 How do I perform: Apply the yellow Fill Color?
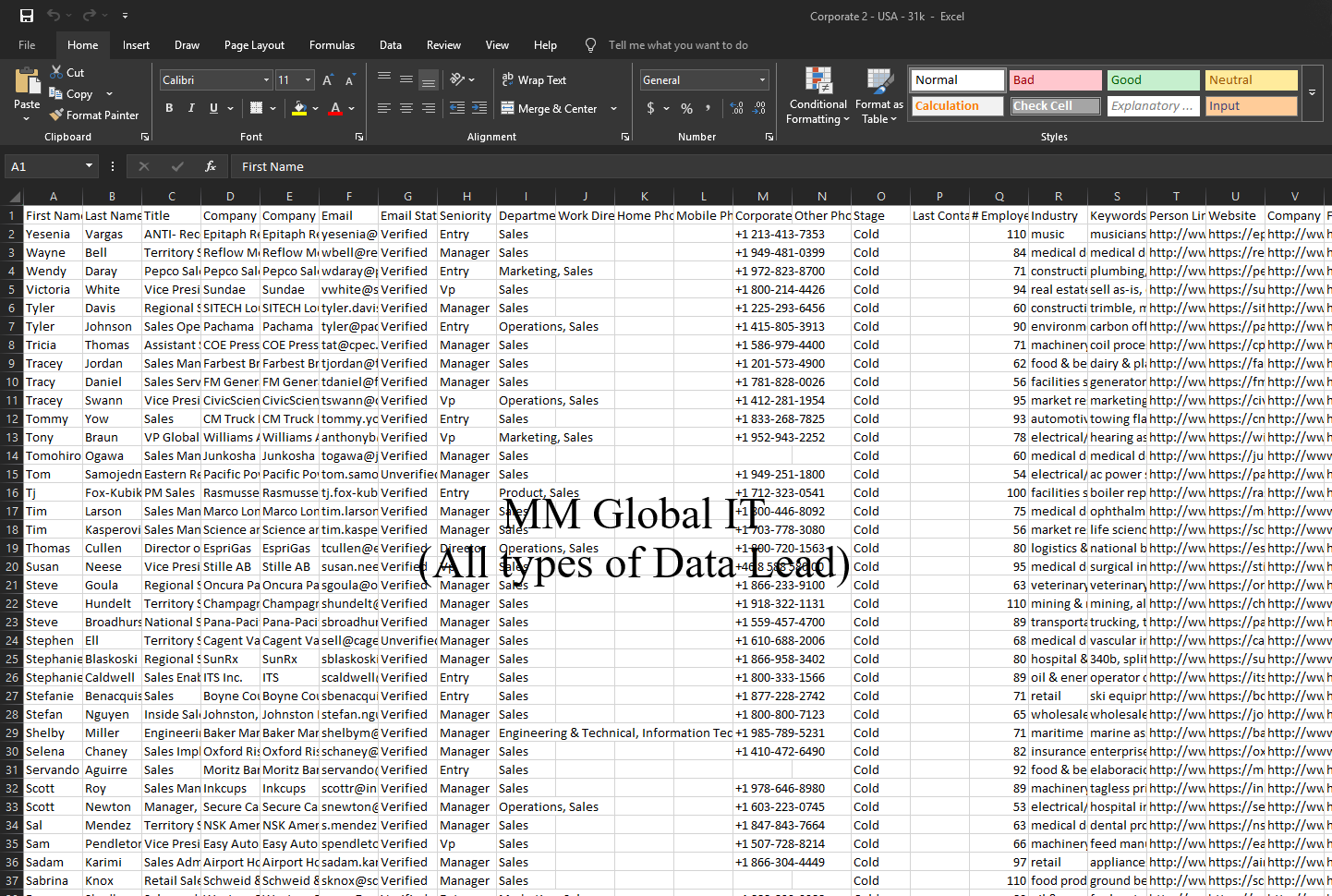click(299, 108)
